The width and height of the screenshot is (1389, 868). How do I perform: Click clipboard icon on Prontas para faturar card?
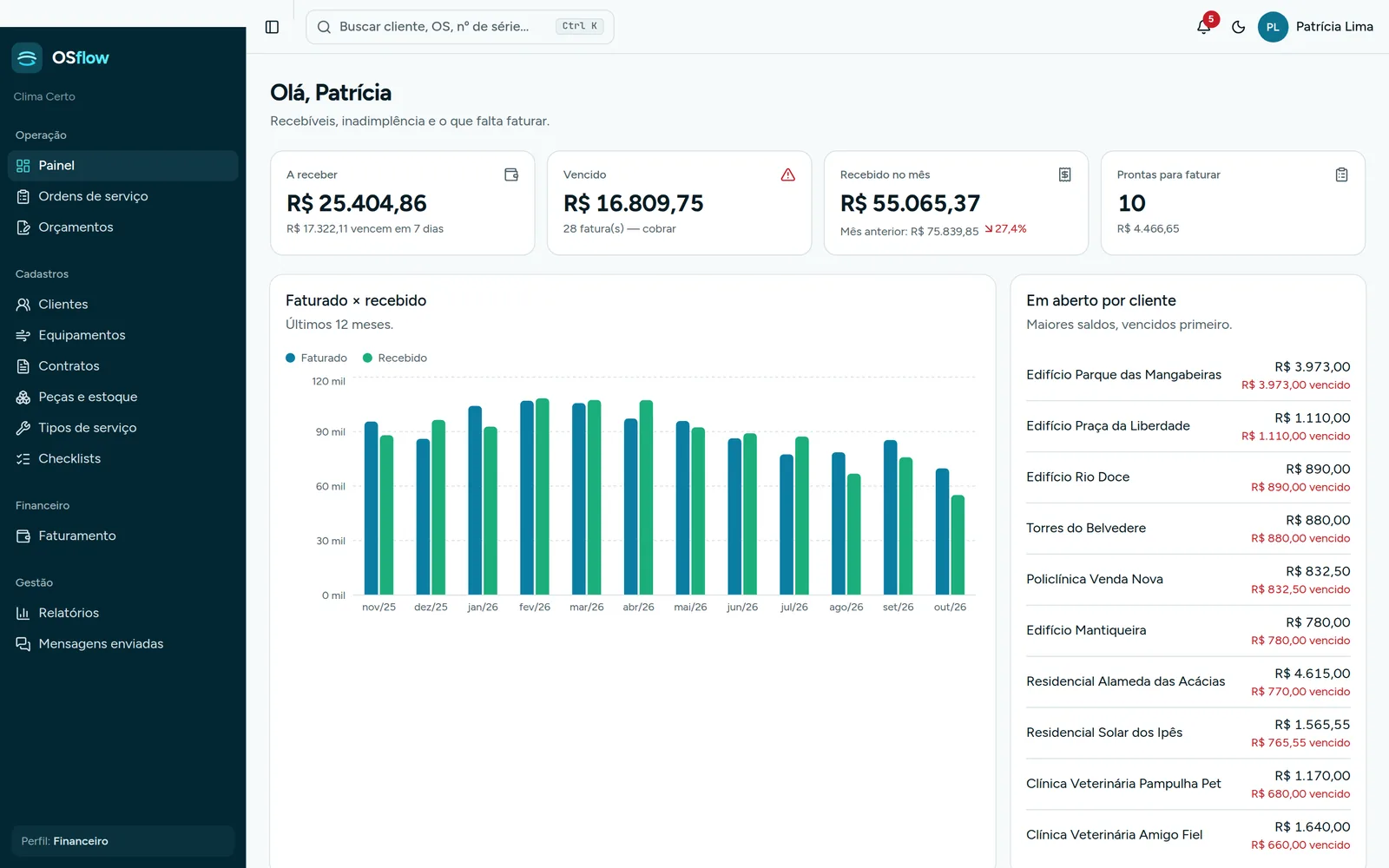tap(1341, 174)
